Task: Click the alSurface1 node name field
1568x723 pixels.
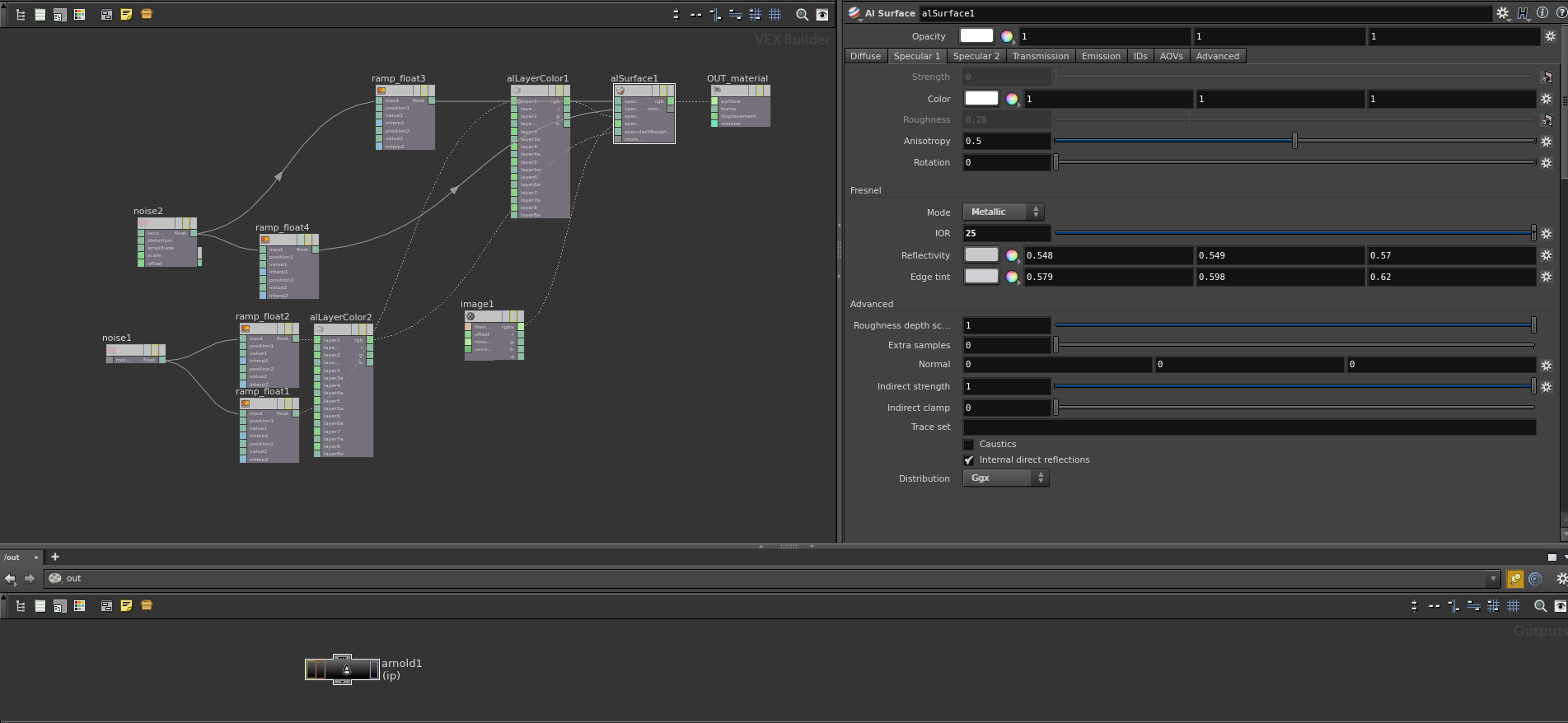Action: coord(1205,13)
